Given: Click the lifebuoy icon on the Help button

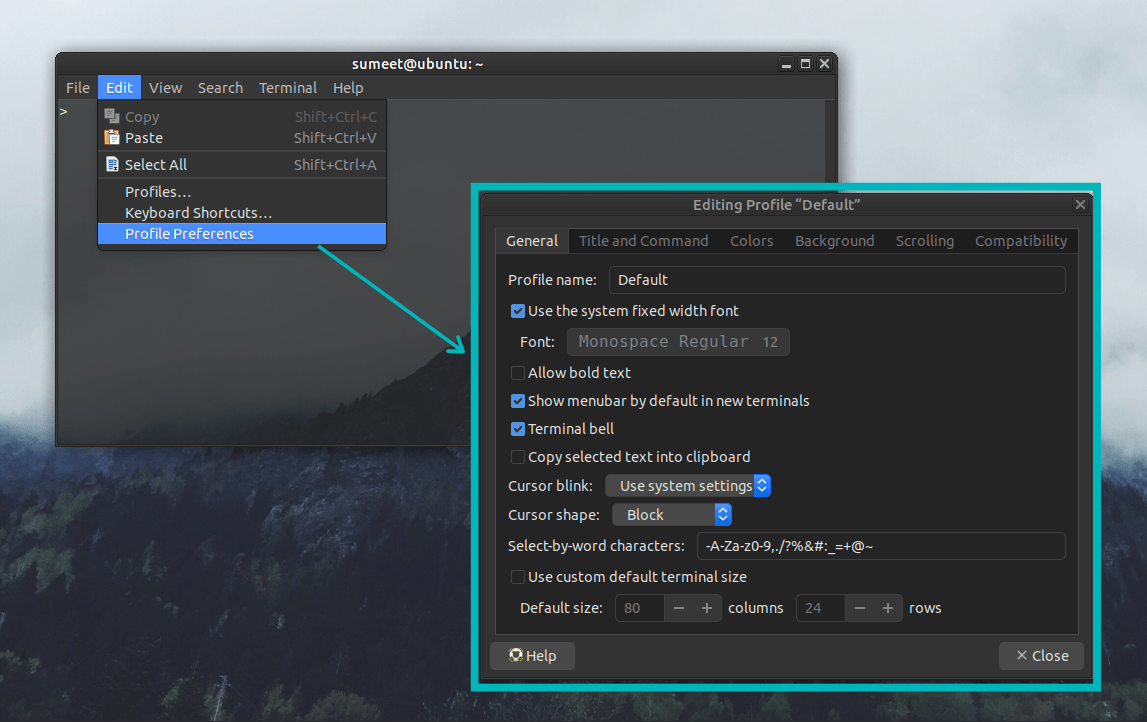Looking at the screenshot, I should (514, 655).
